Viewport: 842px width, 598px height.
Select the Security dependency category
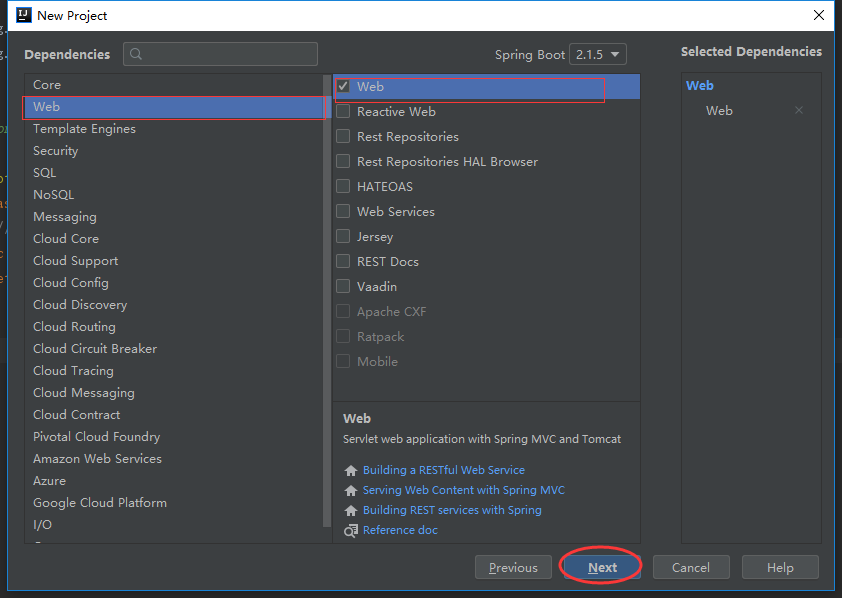coord(55,151)
